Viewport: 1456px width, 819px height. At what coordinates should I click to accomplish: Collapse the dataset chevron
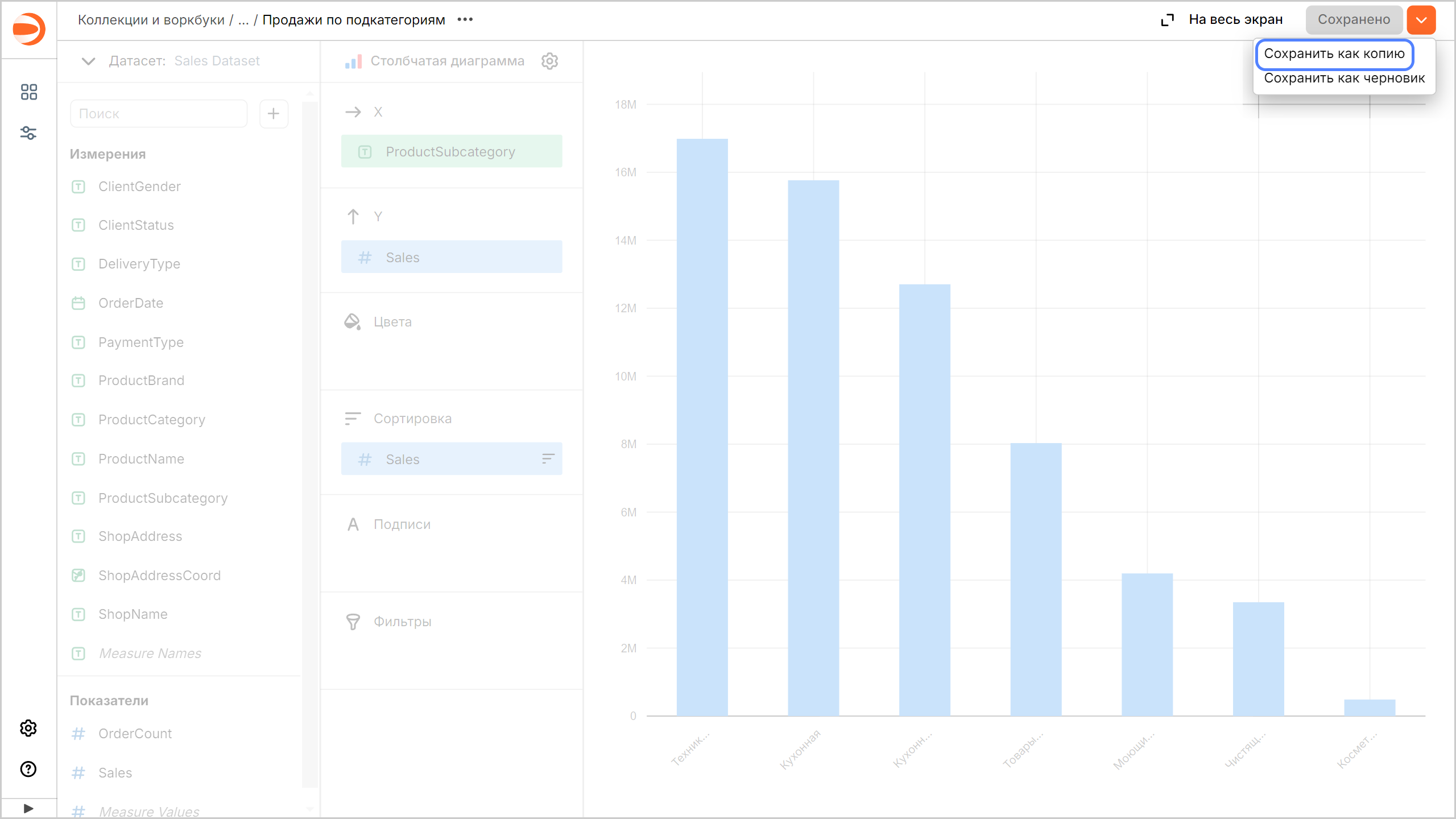[88, 61]
